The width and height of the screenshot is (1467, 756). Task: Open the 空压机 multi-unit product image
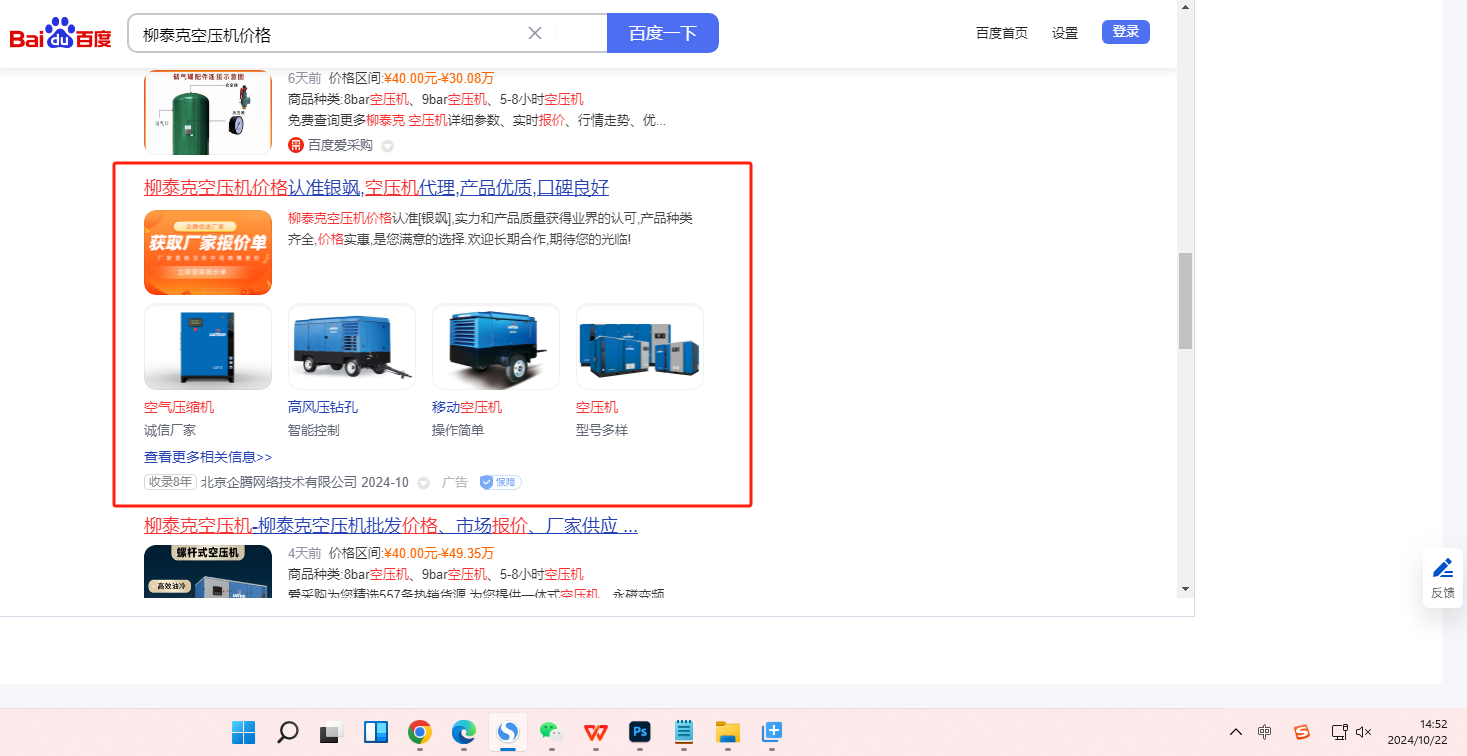point(640,347)
